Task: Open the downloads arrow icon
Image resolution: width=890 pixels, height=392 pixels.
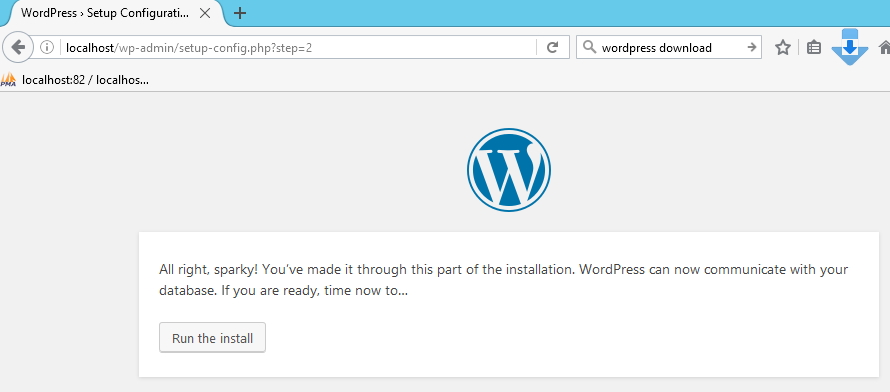Action: (850, 48)
